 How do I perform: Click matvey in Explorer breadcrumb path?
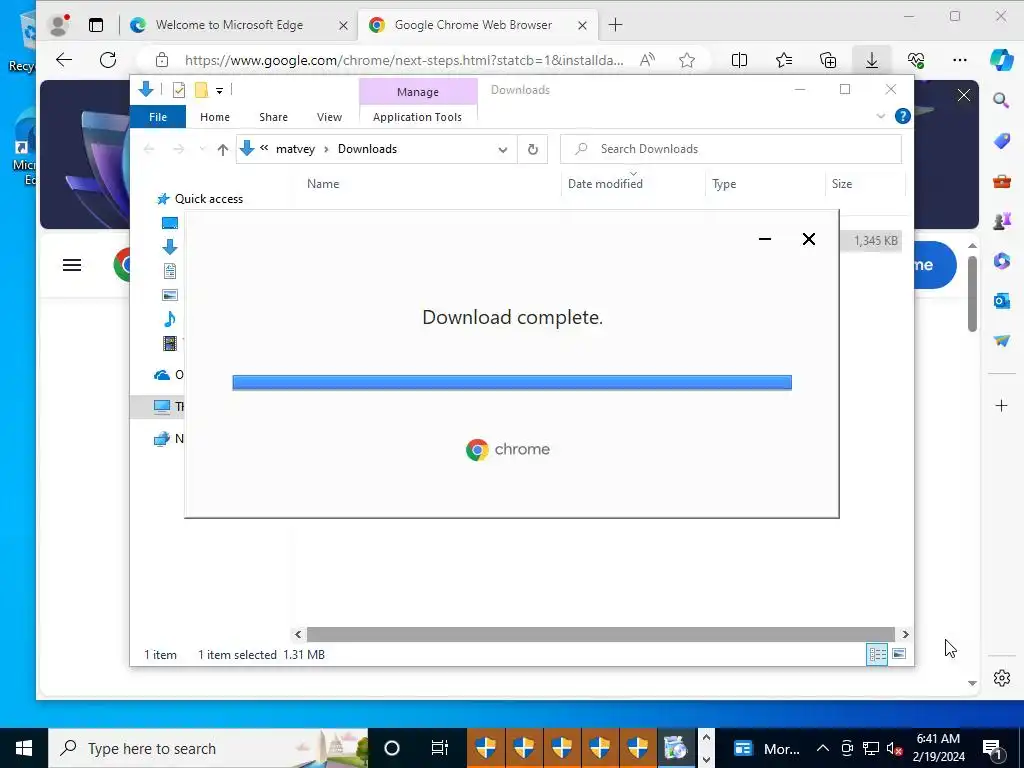pyautogui.click(x=295, y=149)
